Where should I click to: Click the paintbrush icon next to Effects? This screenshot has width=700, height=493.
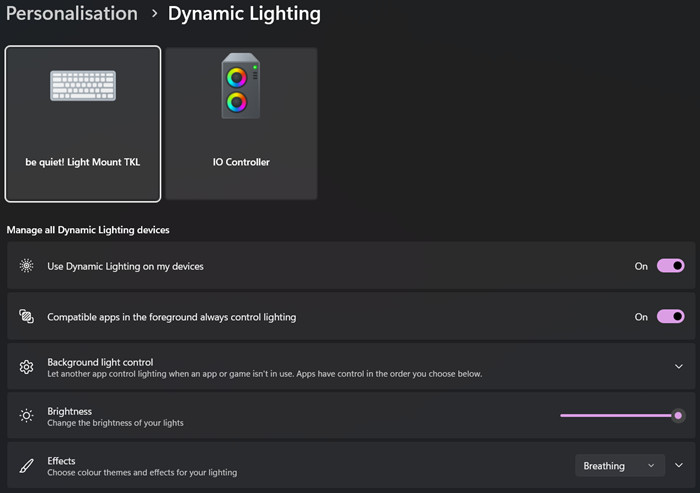click(26, 466)
